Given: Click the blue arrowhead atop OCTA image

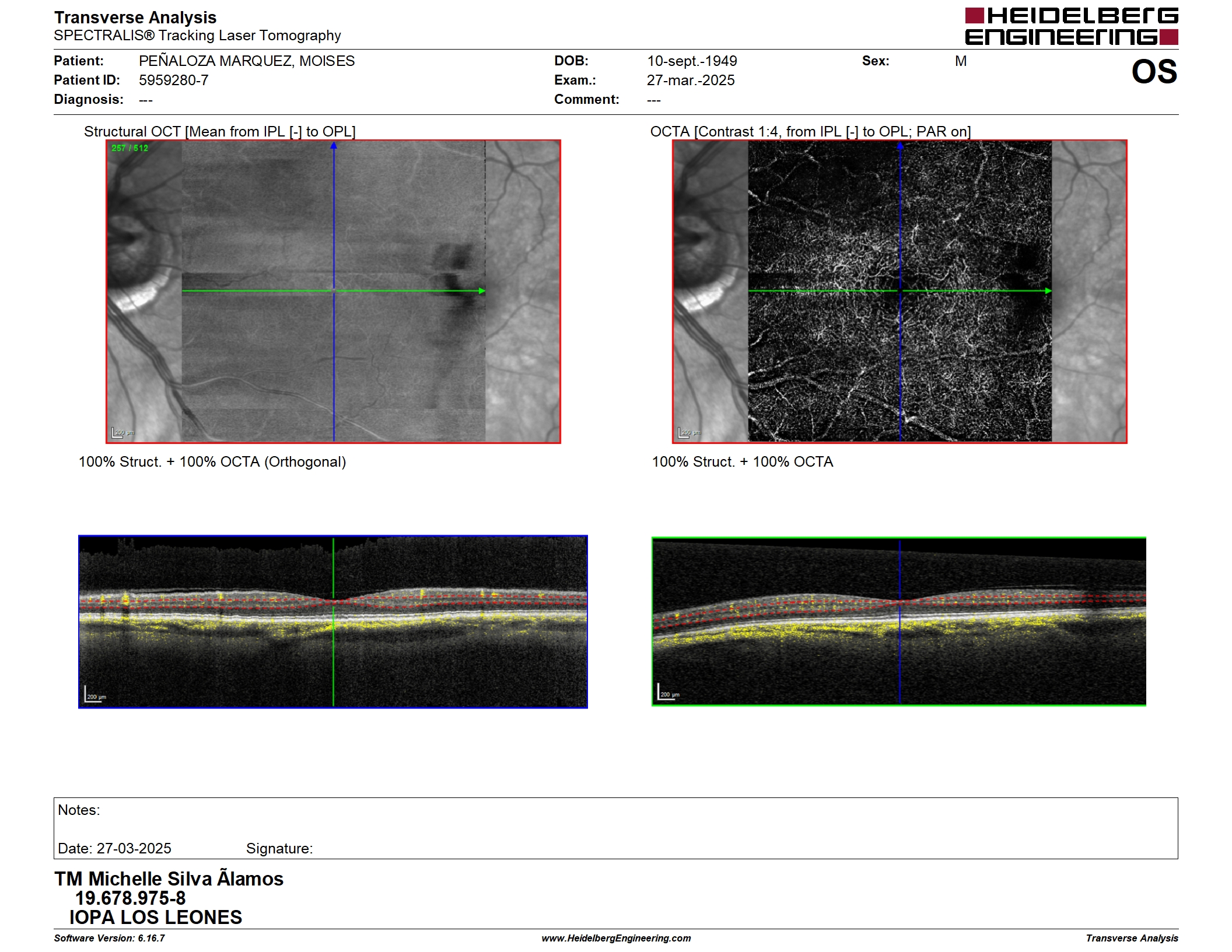Looking at the screenshot, I should 900,146.
